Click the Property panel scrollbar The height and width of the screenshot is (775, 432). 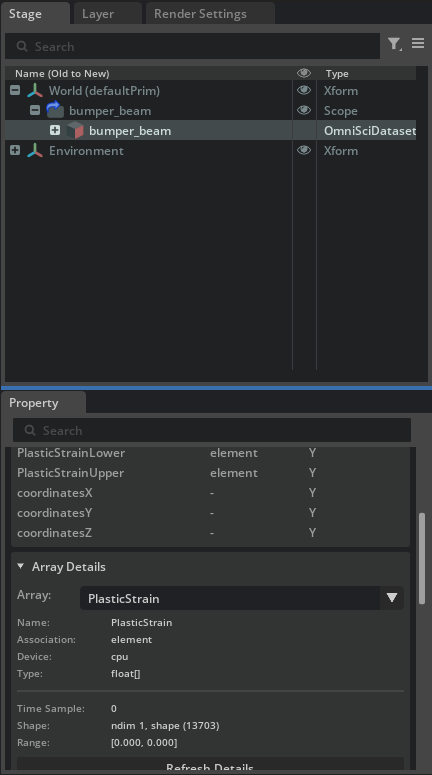422,559
